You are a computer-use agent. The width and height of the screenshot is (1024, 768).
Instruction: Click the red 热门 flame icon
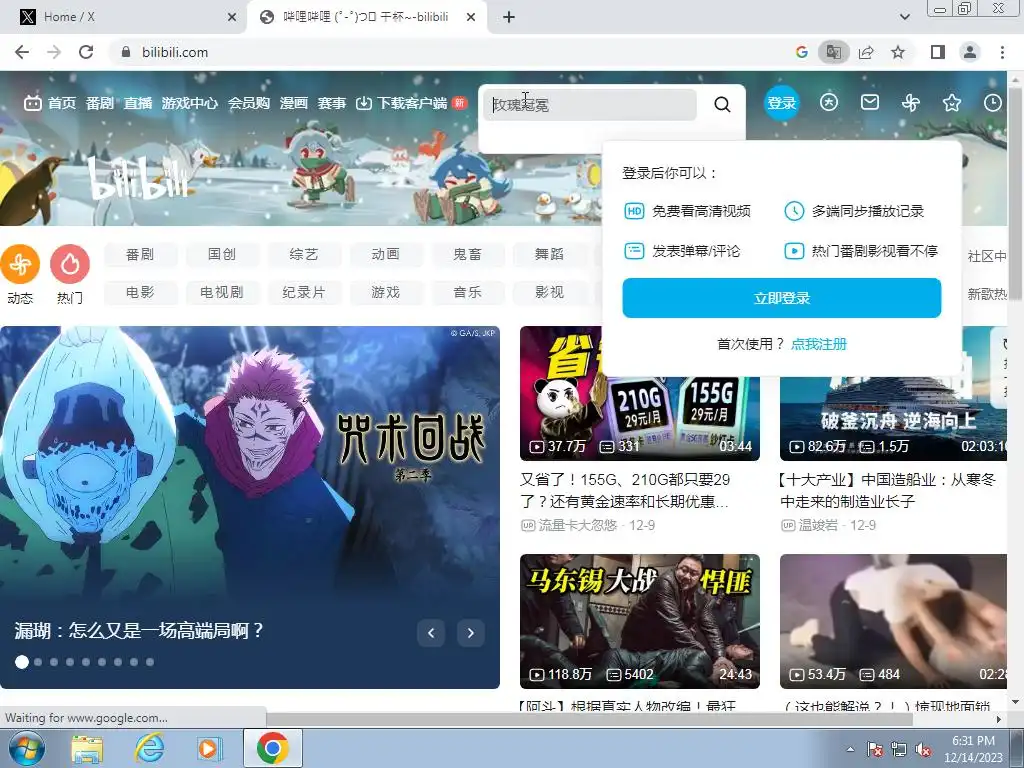pyautogui.click(x=70, y=264)
